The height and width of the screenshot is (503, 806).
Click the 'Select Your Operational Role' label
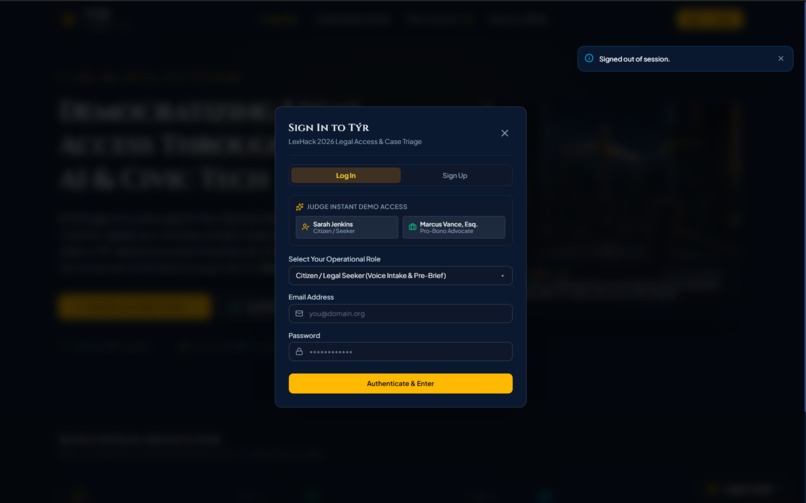coord(334,259)
